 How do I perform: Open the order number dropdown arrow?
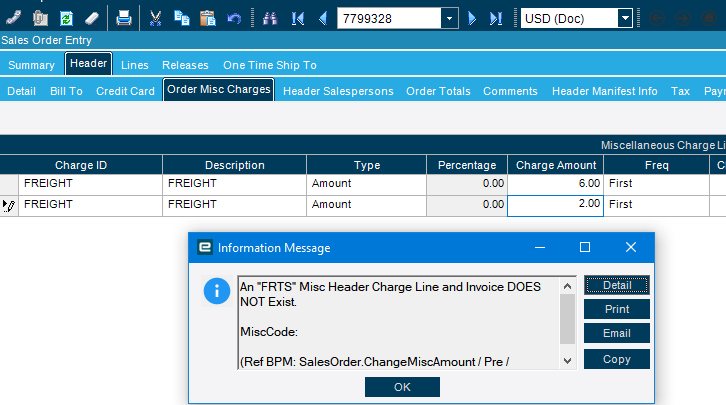point(449,19)
